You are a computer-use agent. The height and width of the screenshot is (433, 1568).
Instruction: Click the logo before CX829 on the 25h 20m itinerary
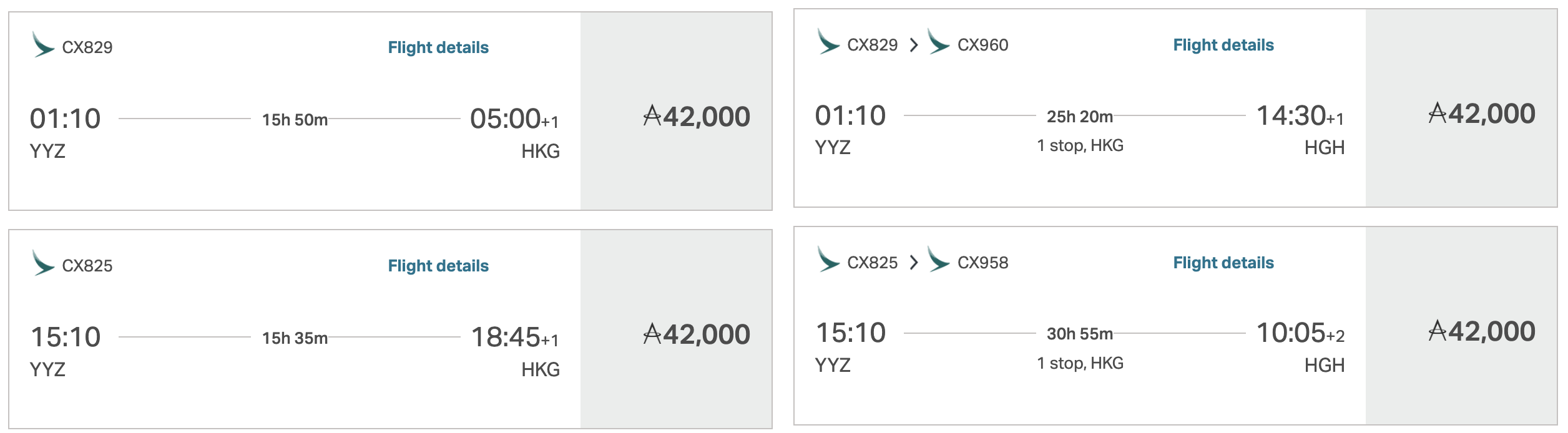pyautogui.click(x=828, y=42)
